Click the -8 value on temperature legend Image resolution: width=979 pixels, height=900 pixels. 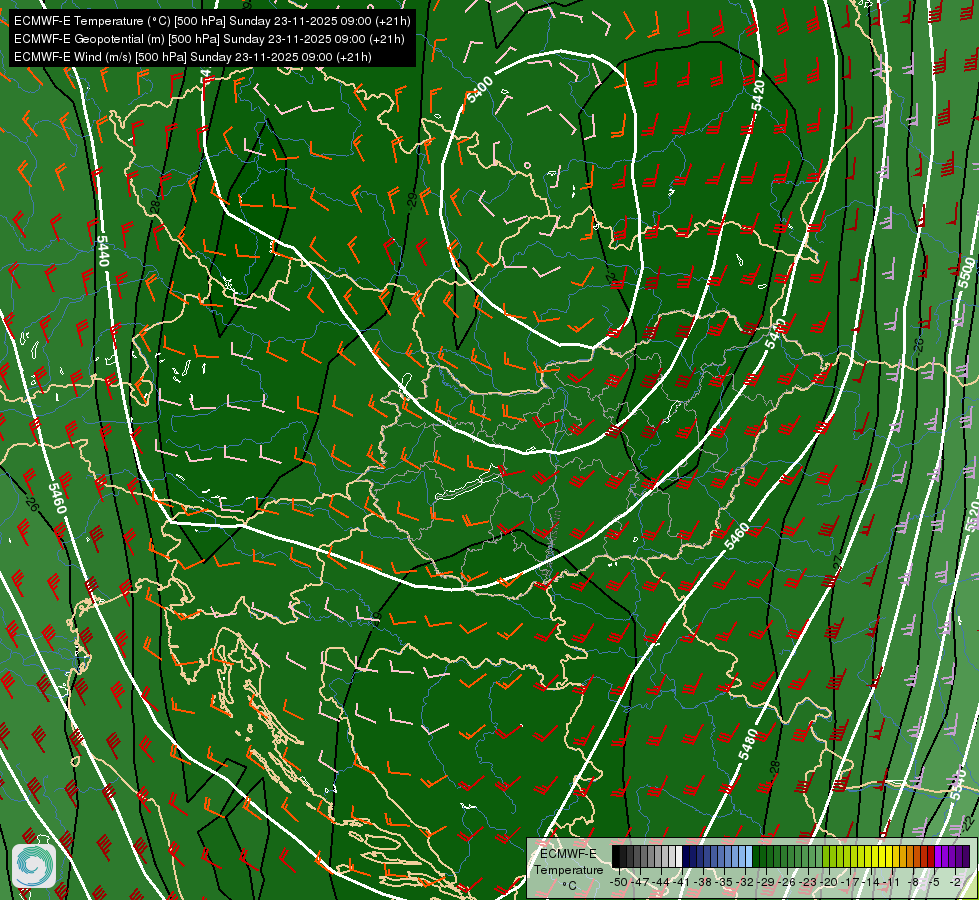point(913,882)
